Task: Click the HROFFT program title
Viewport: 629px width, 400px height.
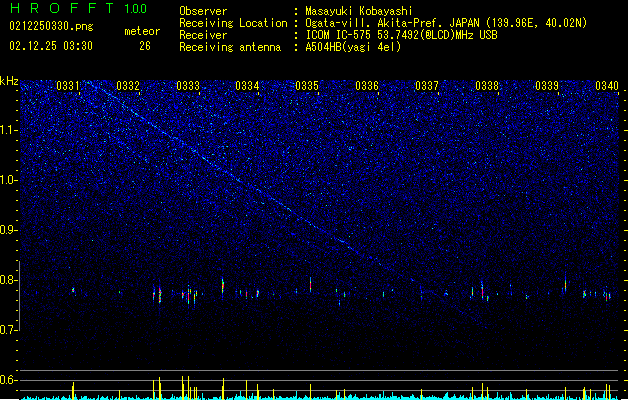Action: click(x=62, y=8)
